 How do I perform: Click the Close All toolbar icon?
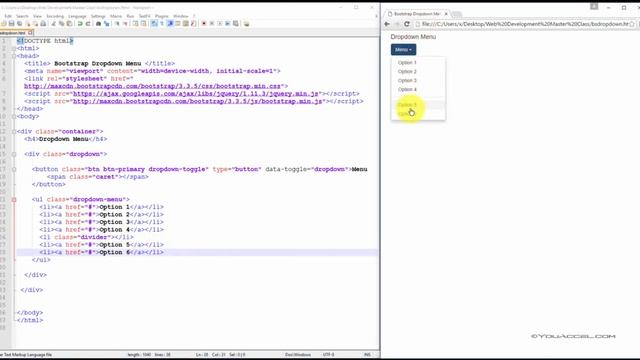click(36, 24)
